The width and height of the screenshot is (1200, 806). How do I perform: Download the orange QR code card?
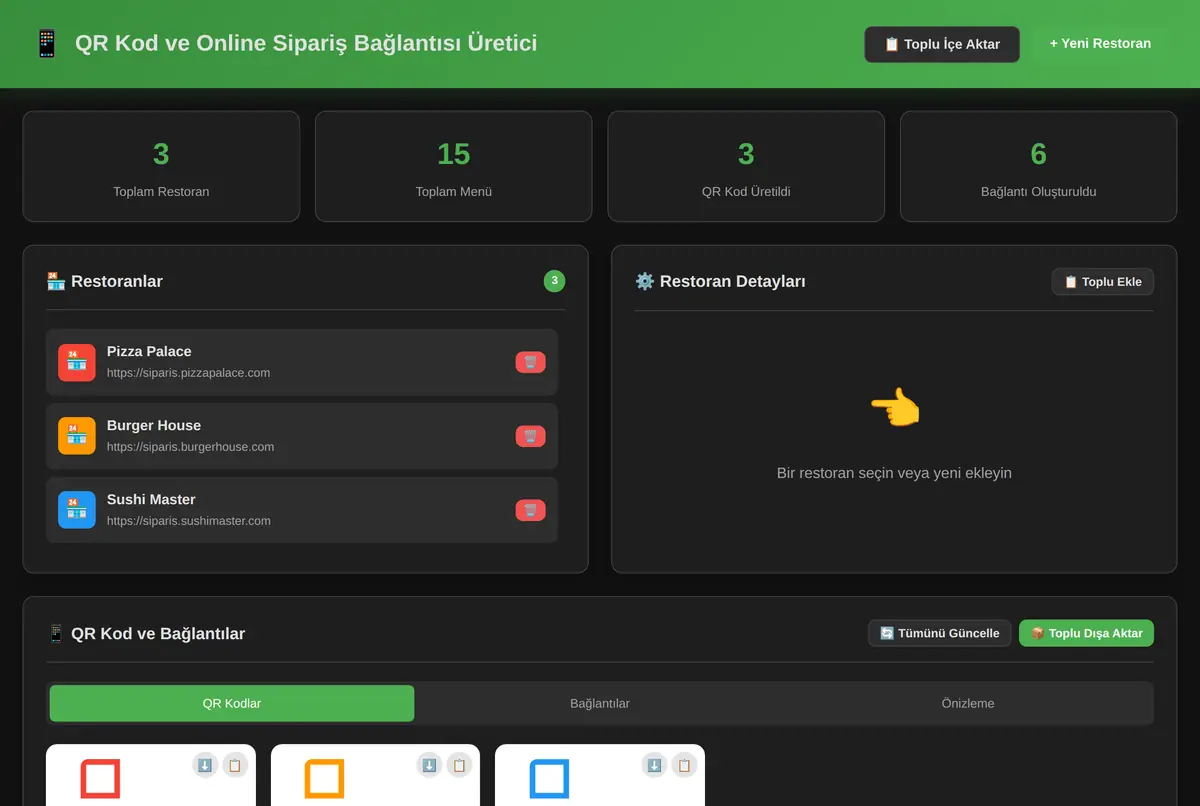[x=429, y=765]
